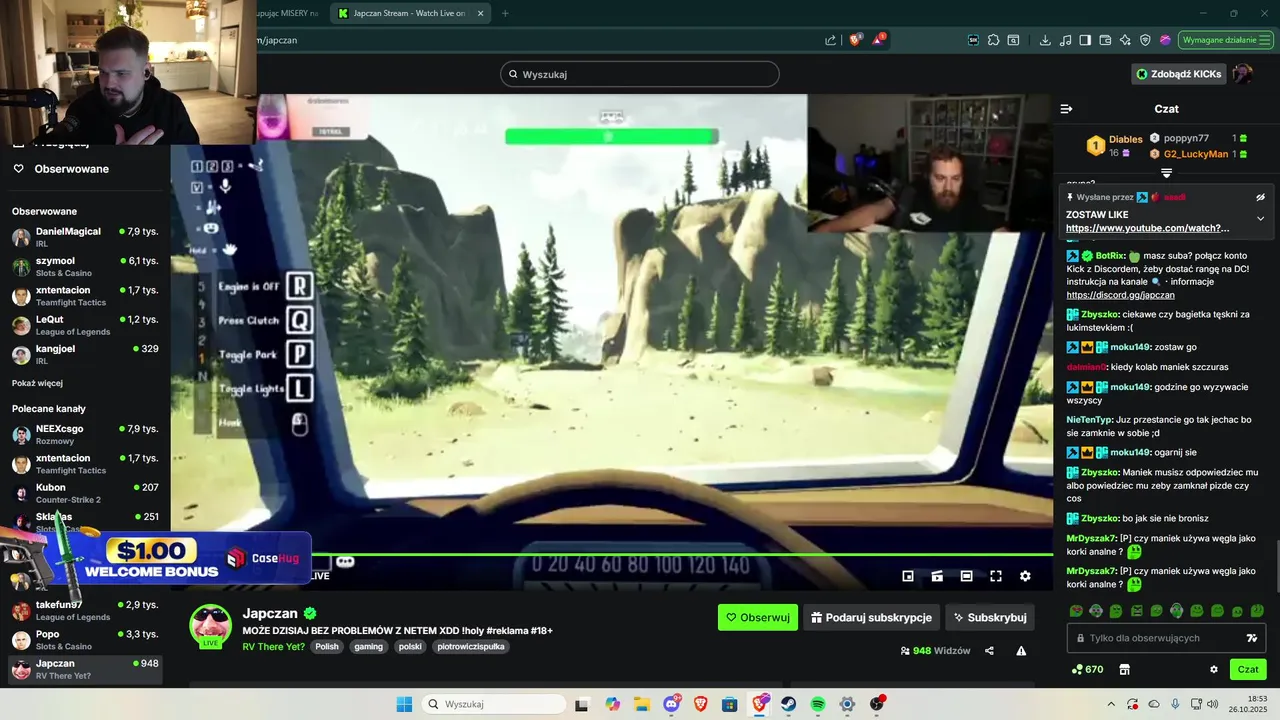The width and height of the screenshot is (1280, 720).
Task: Focus Windows taskbar Wyszukaj search box
Action: (x=494, y=704)
